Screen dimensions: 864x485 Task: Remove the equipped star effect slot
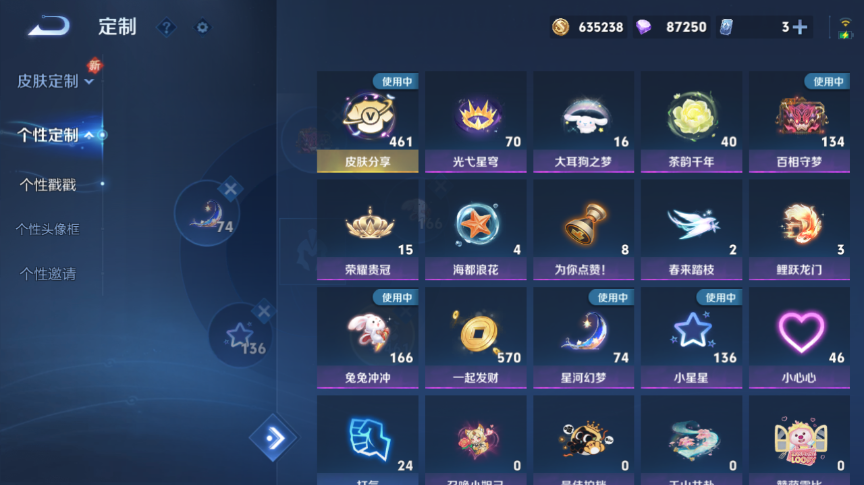264,311
